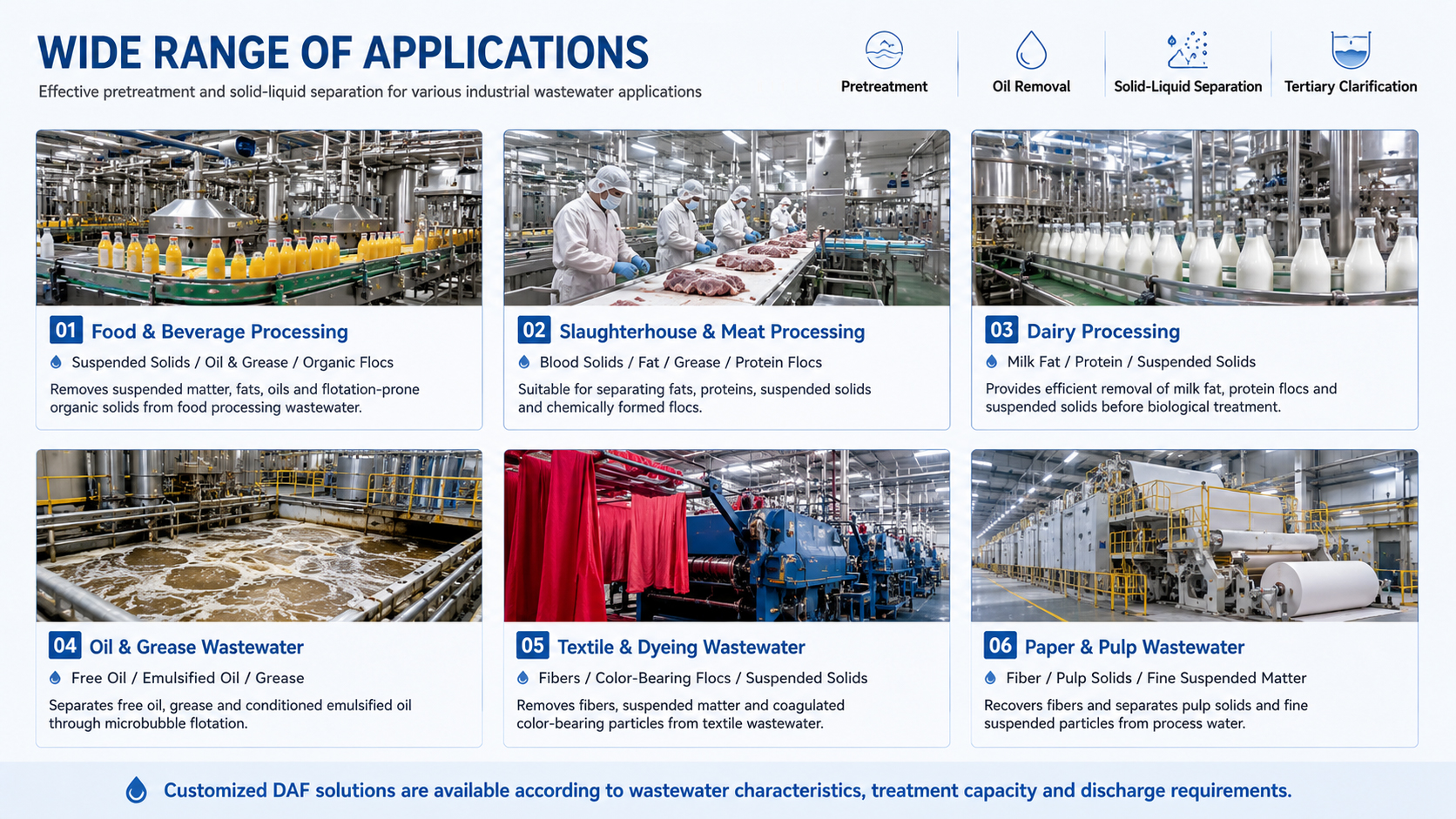Viewport: 1456px width, 819px height.
Task: Click the Pretreatment wave icon
Action: tap(884, 50)
